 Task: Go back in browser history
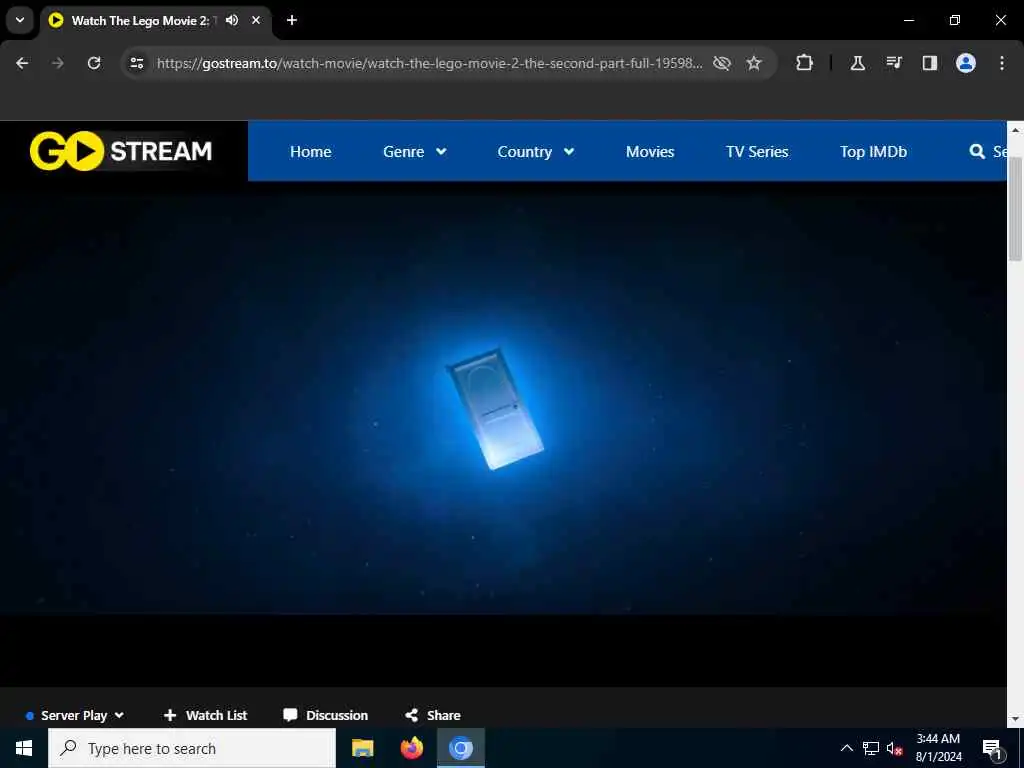(x=22, y=63)
